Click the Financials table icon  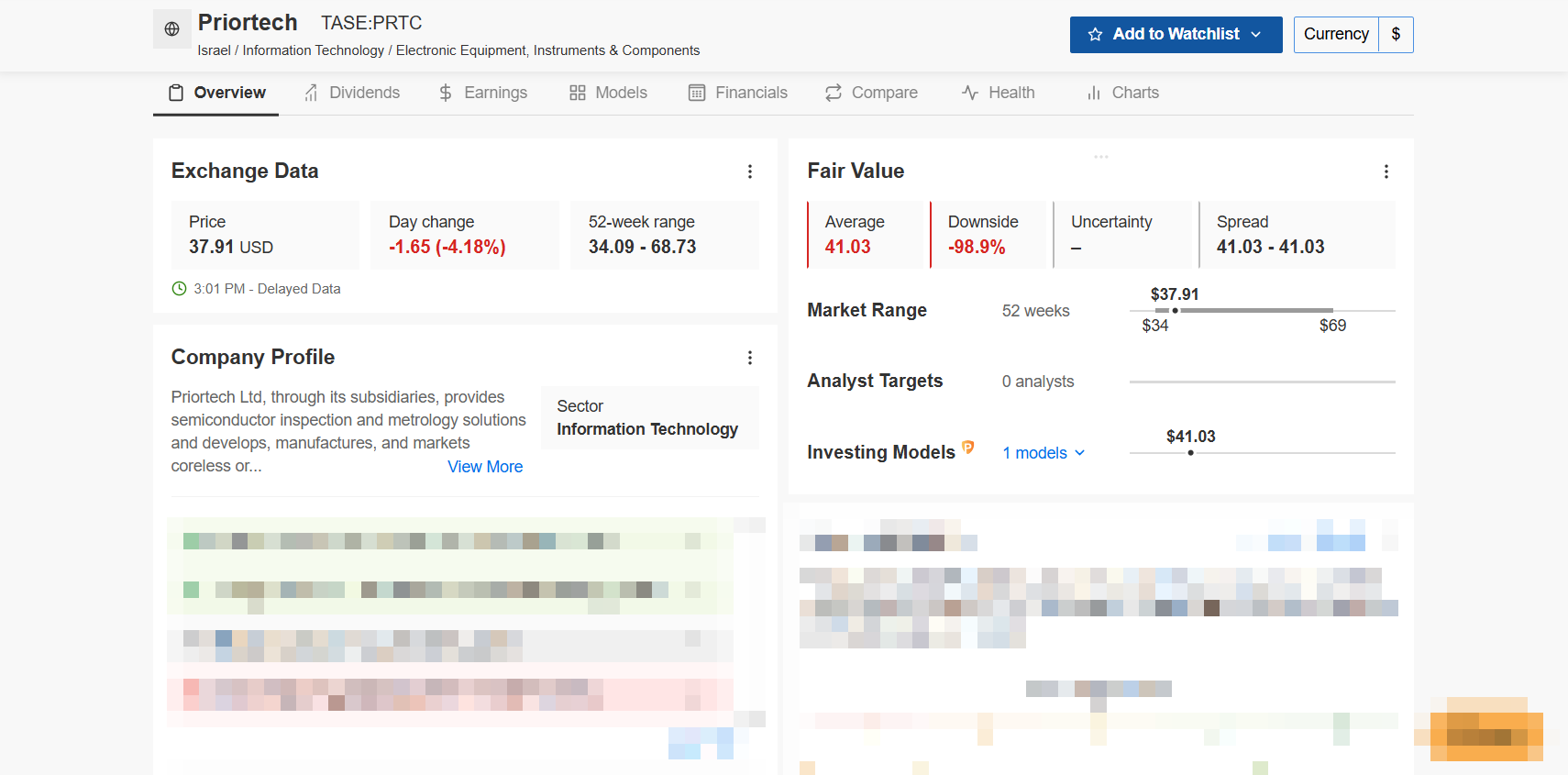point(697,93)
